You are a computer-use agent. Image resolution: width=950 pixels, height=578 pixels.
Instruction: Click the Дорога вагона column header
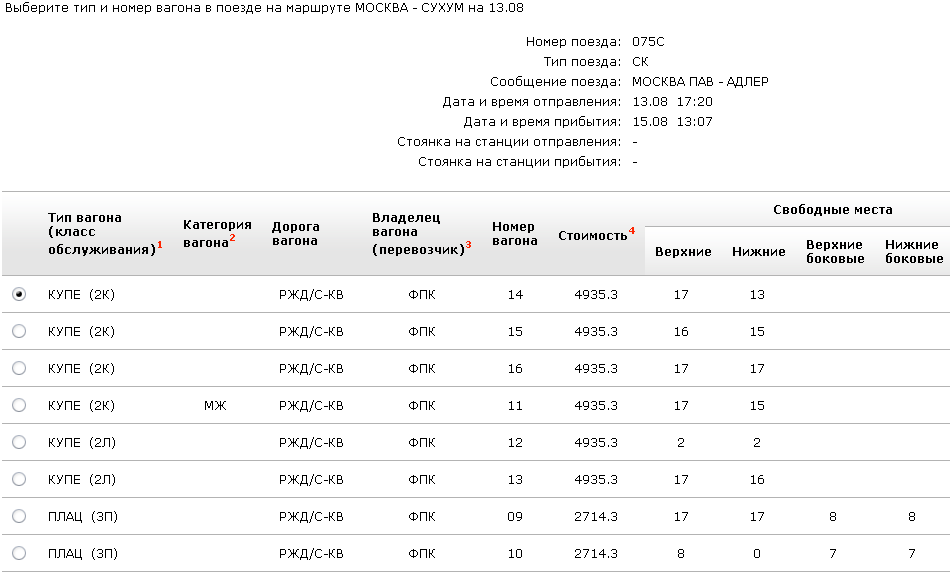coord(295,233)
